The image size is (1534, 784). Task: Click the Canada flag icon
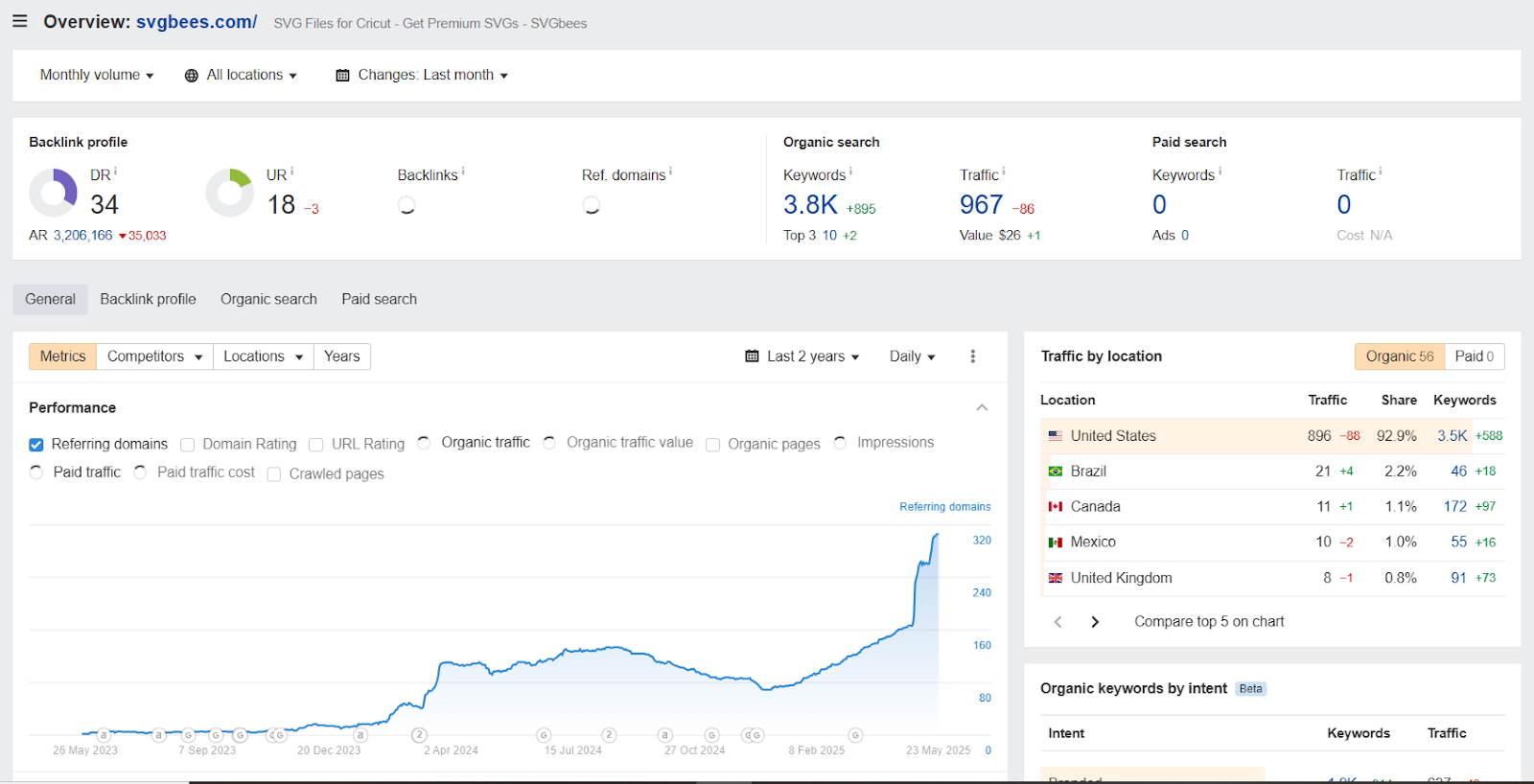(1056, 507)
